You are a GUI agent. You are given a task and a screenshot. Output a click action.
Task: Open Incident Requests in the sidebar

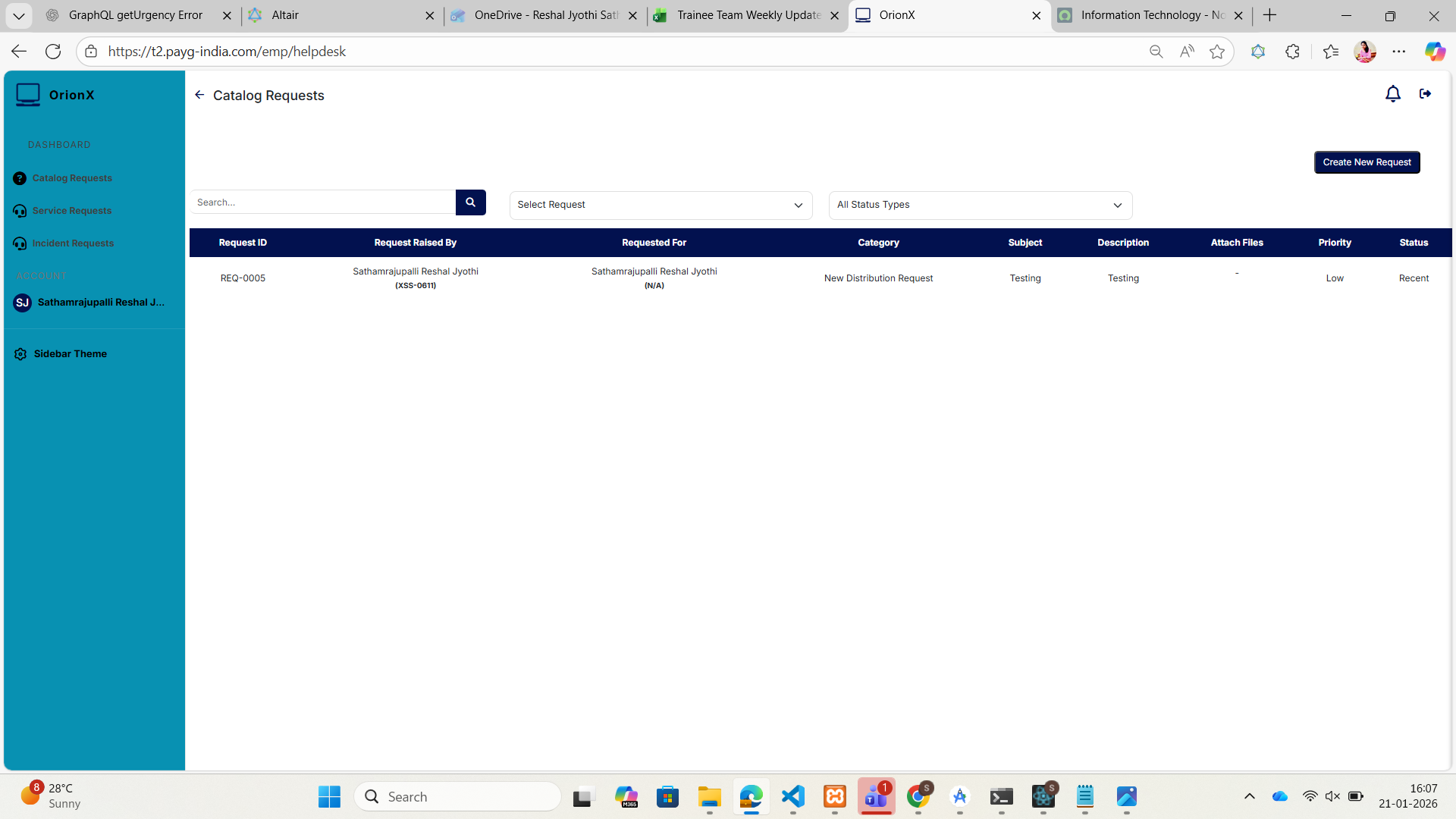pos(73,243)
